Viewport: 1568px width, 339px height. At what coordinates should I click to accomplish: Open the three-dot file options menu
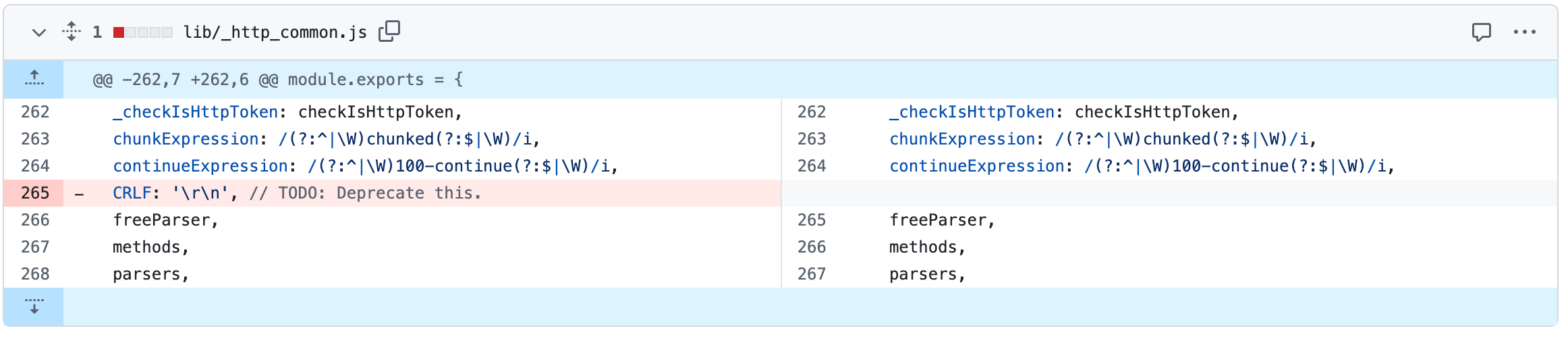pyautogui.click(x=1525, y=32)
